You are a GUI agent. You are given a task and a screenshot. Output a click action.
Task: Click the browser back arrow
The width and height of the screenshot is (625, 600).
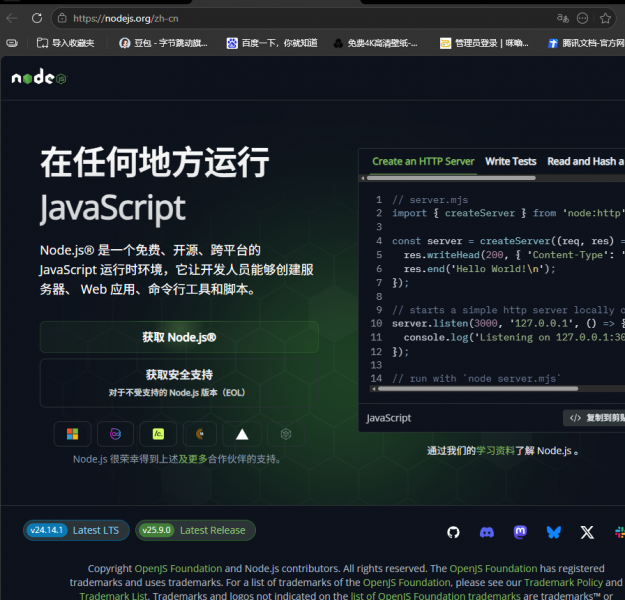click(x=12, y=18)
